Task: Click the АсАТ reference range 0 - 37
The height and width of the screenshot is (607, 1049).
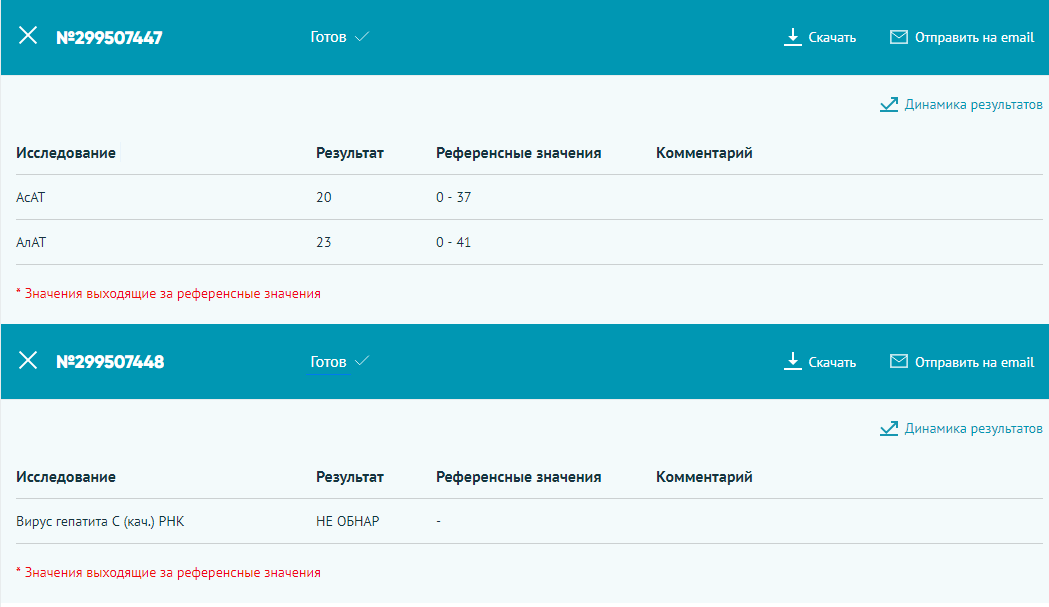Action: click(453, 197)
